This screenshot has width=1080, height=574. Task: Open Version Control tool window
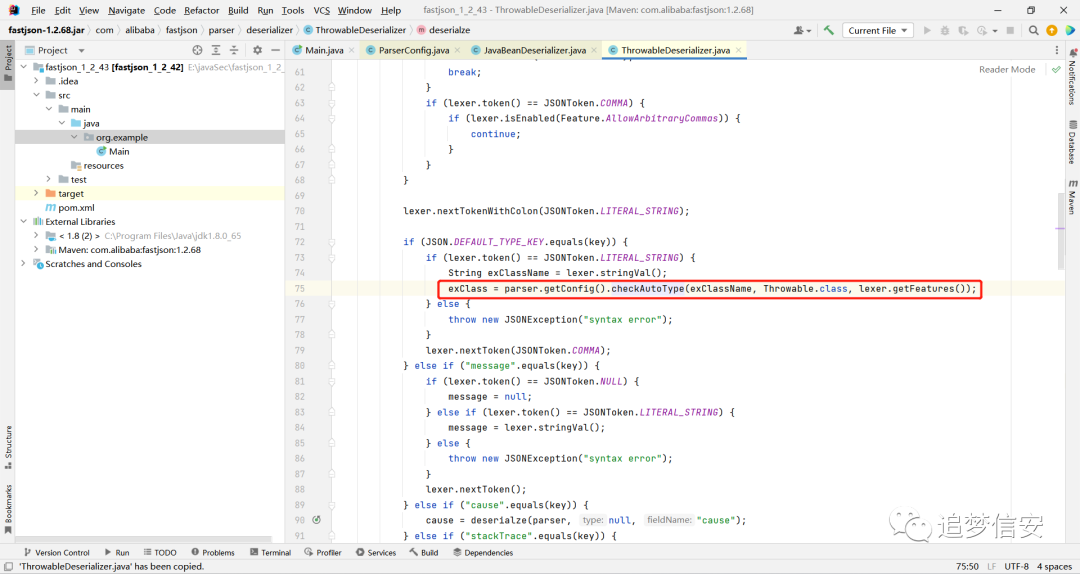pos(56,553)
